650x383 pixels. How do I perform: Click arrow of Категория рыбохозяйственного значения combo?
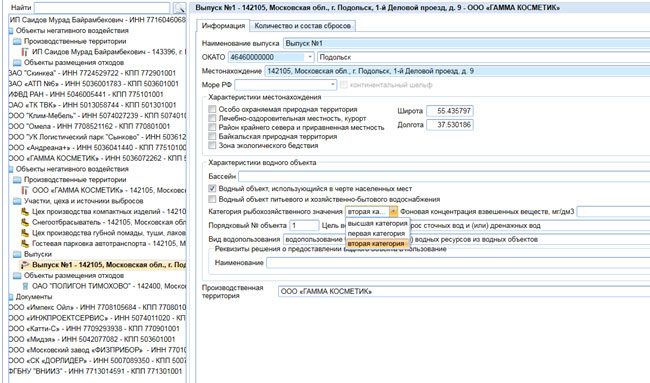393,212
